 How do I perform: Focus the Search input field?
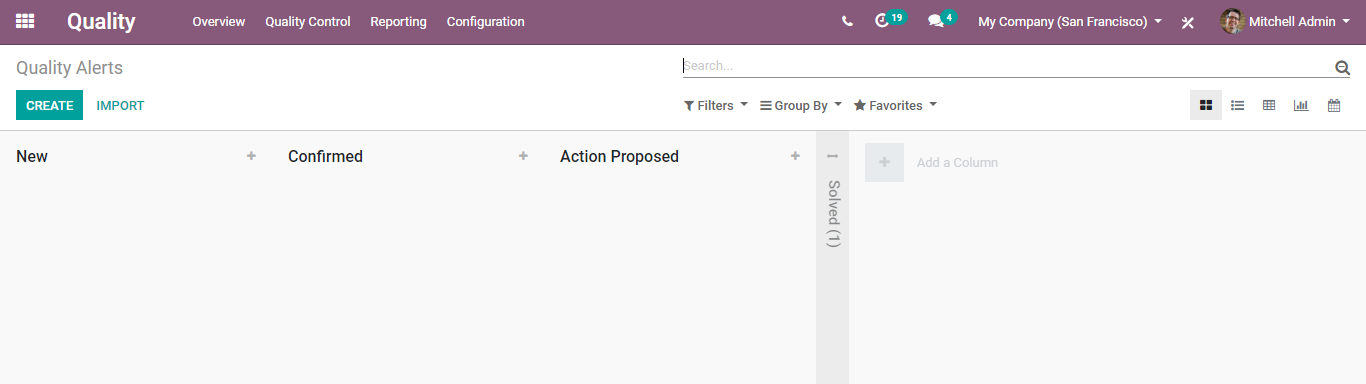coord(1006,65)
